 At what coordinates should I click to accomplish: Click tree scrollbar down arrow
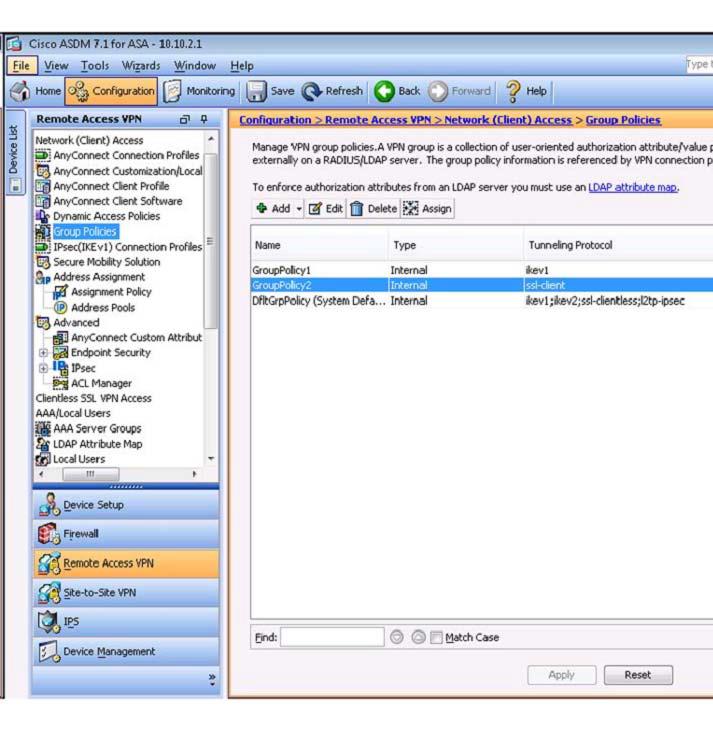(211, 459)
